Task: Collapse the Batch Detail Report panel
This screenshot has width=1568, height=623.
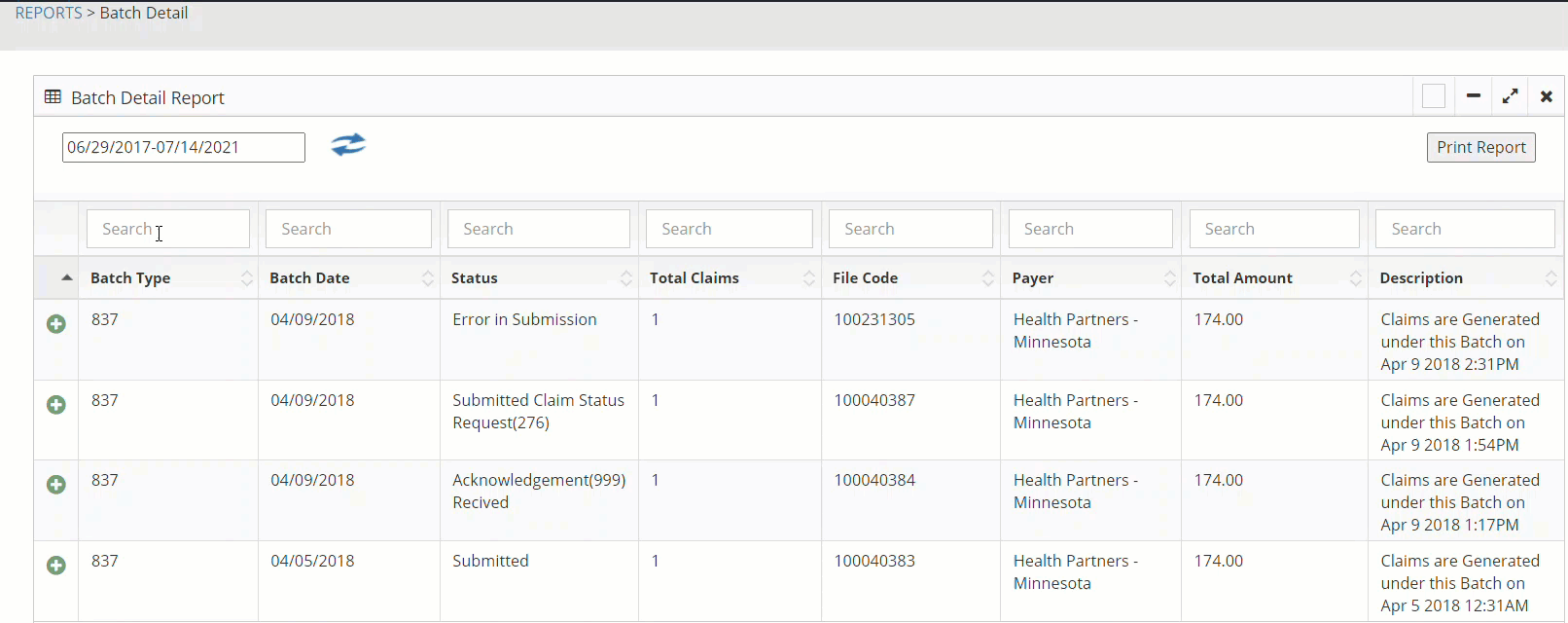Action: pos(1473,96)
